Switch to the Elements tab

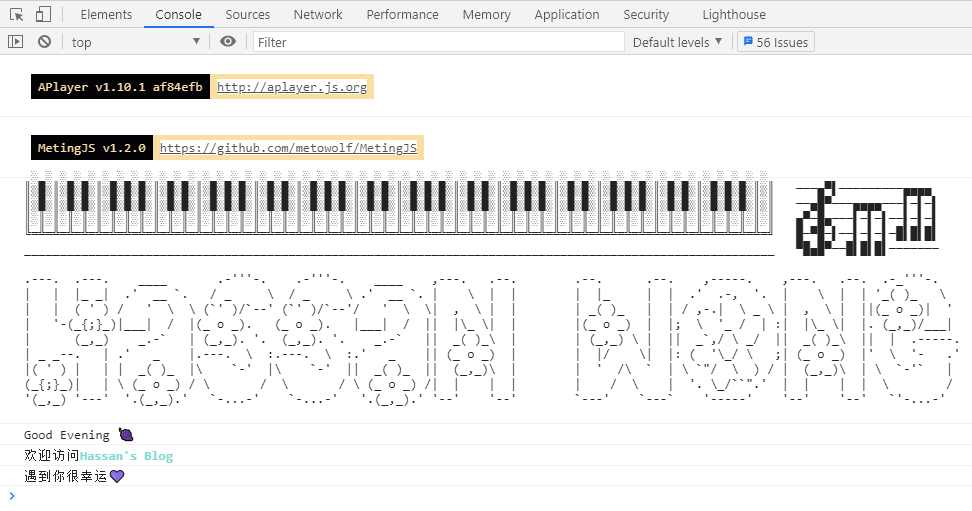point(106,14)
